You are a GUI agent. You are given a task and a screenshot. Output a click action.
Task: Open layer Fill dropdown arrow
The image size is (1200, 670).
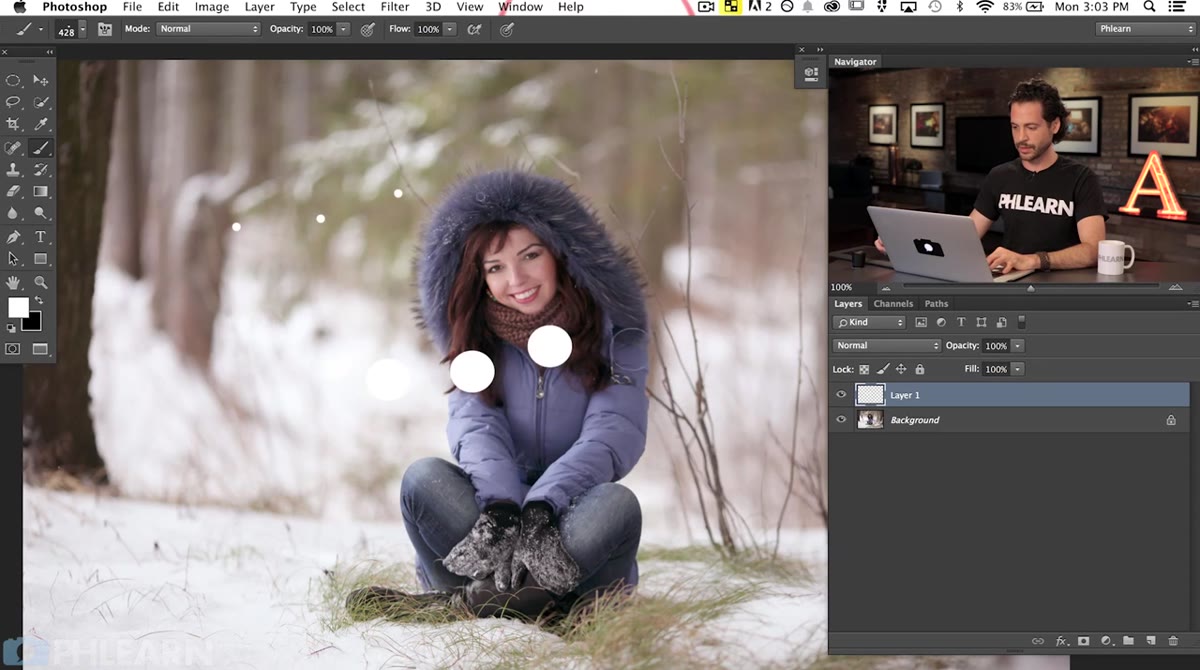coord(1018,369)
